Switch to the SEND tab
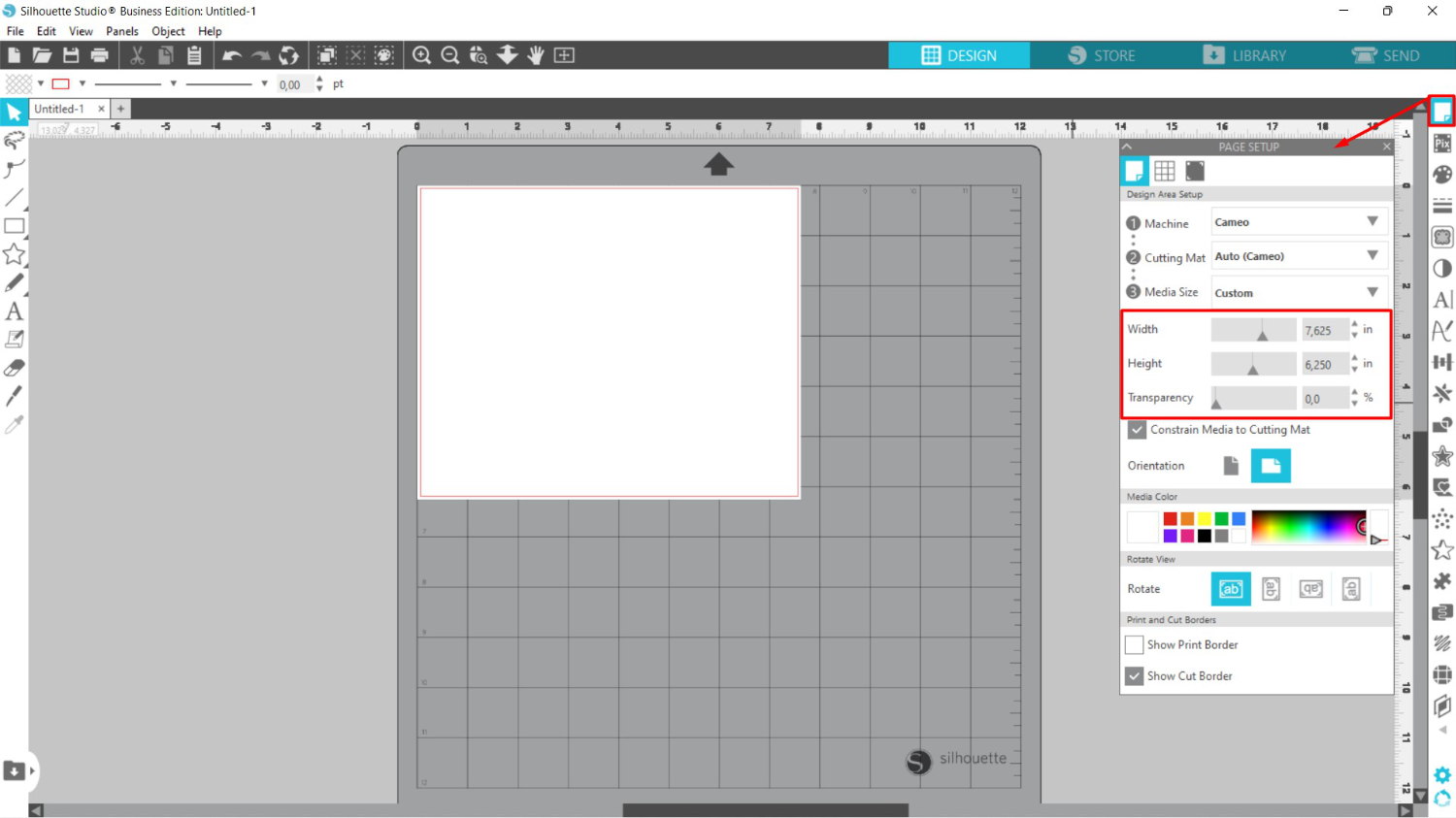The image size is (1456, 818). coord(1386,55)
